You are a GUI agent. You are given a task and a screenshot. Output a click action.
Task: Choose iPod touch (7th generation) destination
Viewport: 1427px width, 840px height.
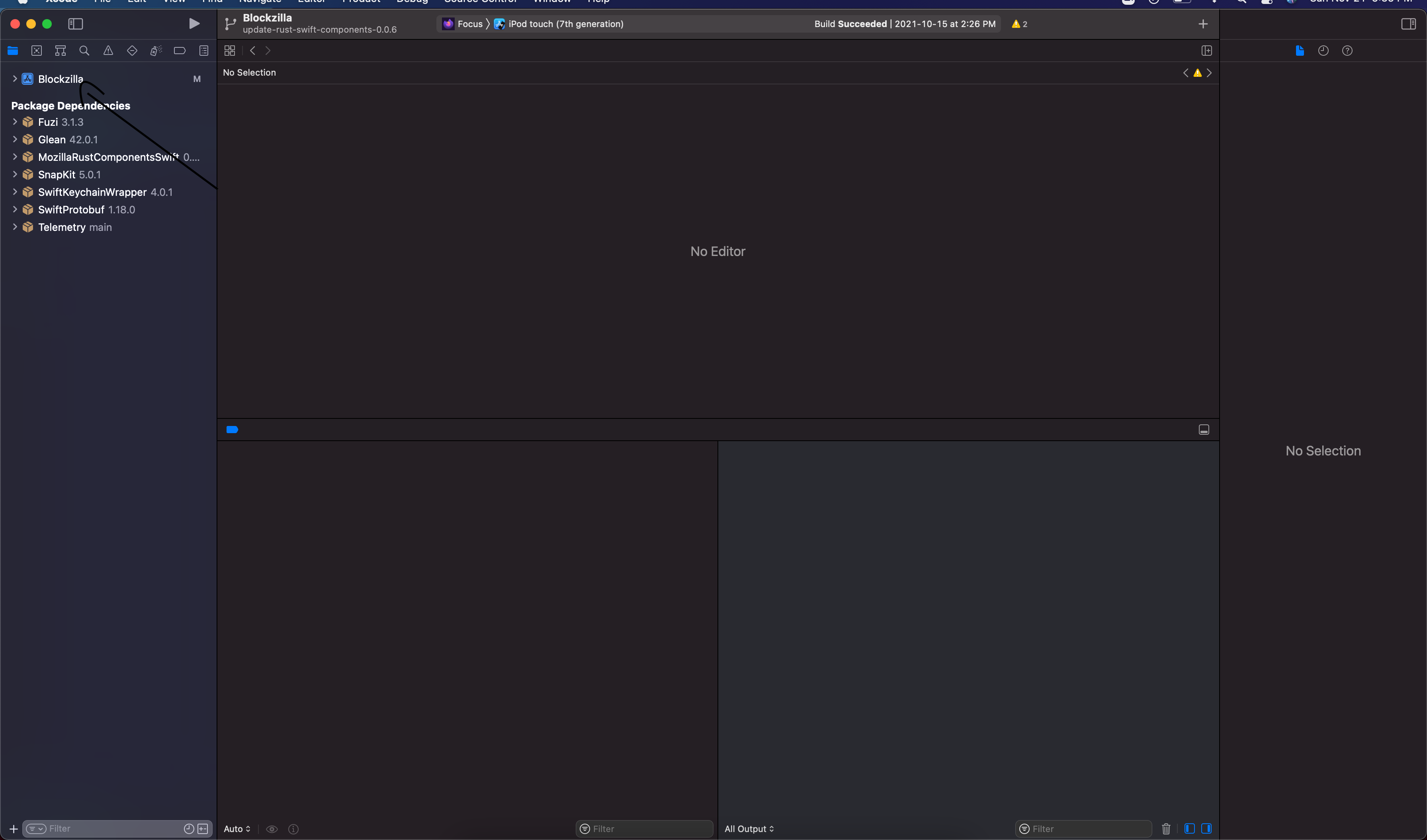coord(559,24)
